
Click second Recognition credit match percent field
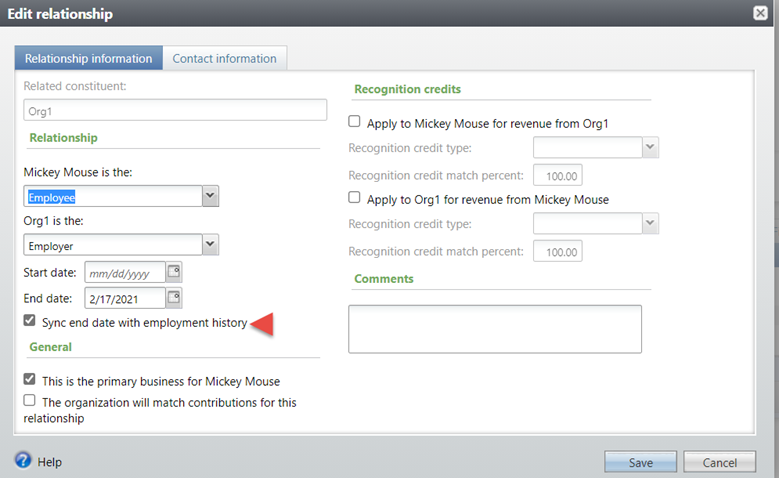coord(557,251)
